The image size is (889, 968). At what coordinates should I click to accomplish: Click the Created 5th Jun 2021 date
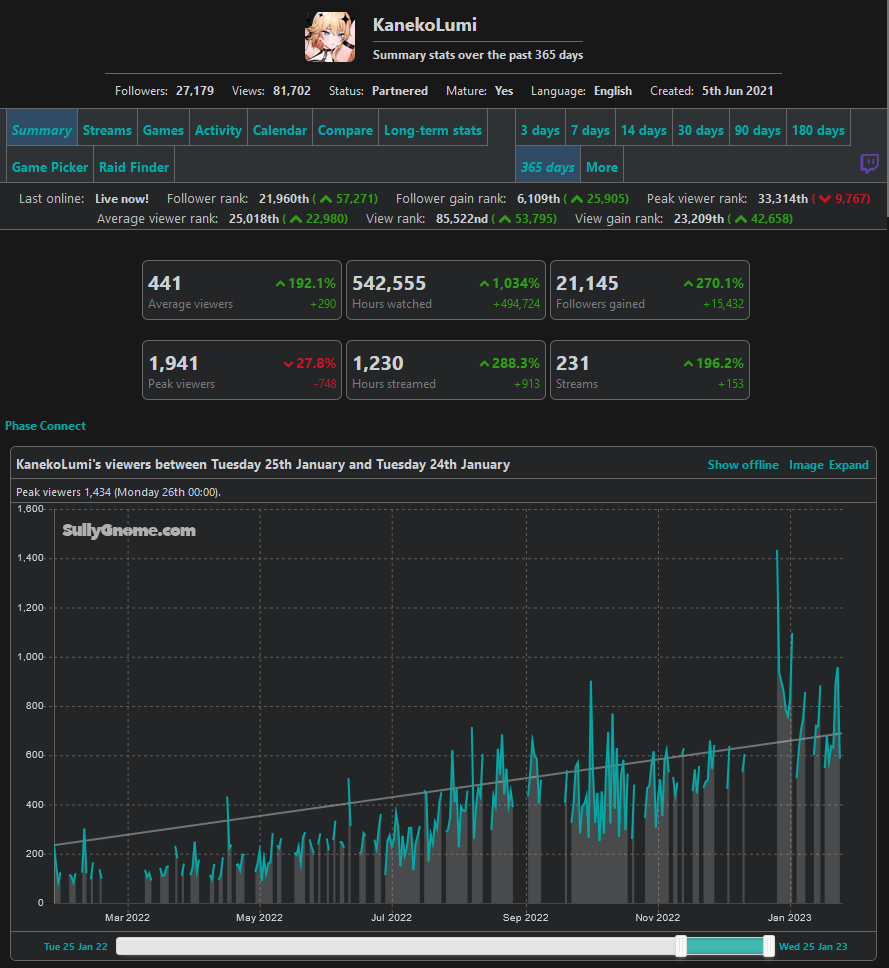click(x=737, y=91)
